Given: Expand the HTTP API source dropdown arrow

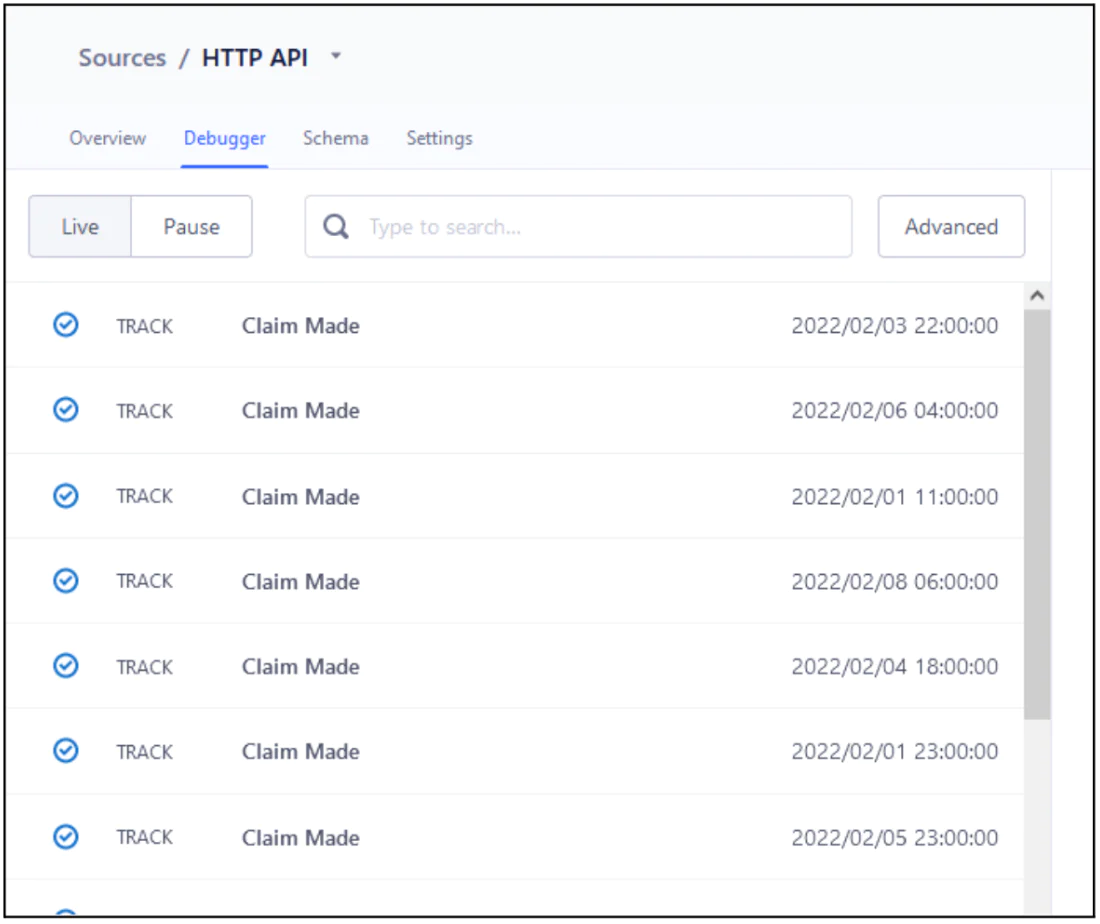Looking at the screenshot, I should pos(336,57).
